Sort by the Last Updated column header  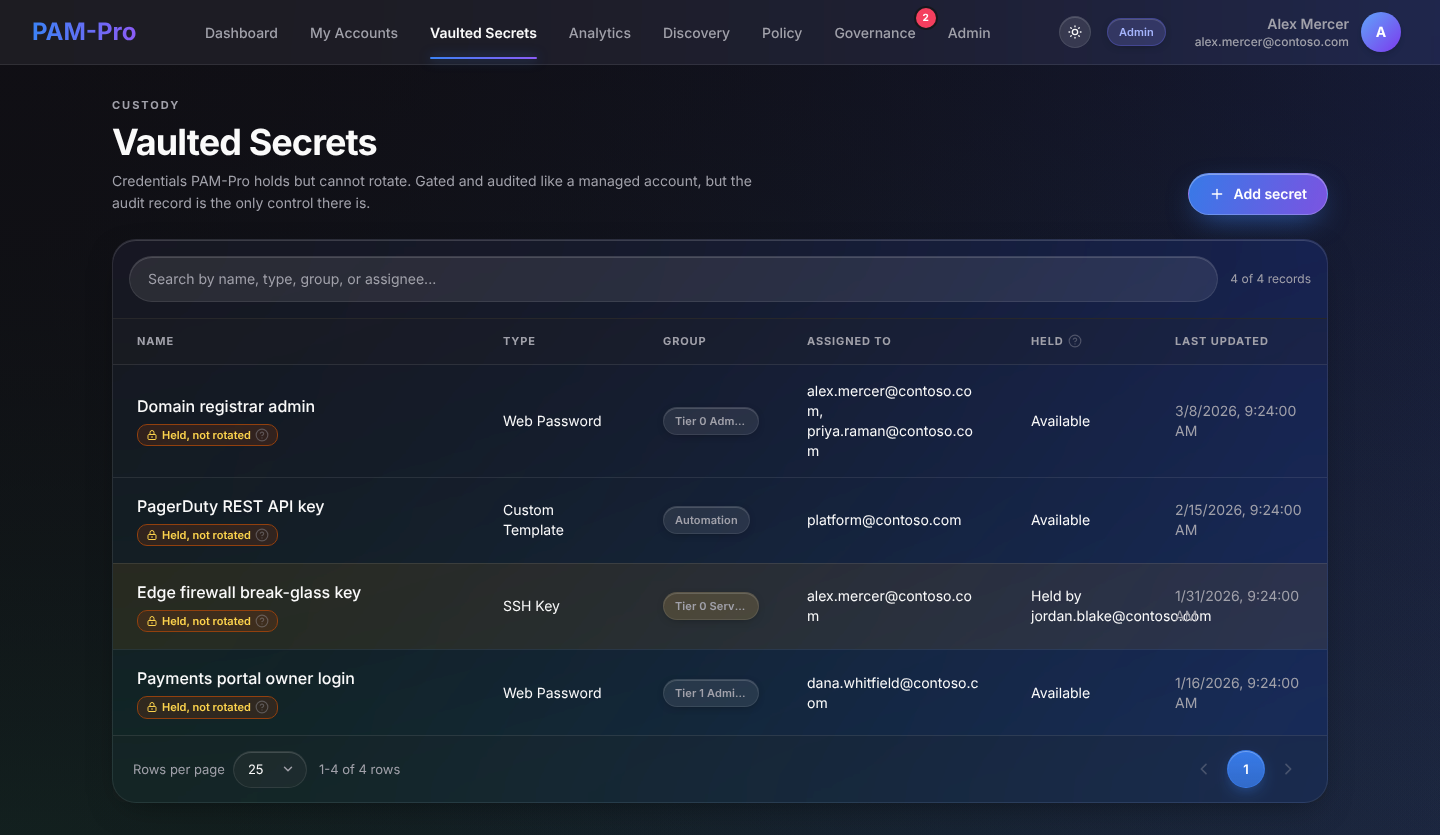coord(1221,341)
